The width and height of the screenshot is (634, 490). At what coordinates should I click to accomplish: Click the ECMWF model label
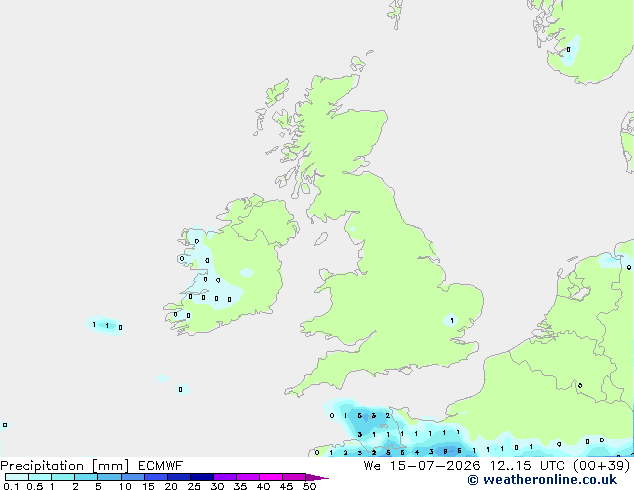(160, 466)
